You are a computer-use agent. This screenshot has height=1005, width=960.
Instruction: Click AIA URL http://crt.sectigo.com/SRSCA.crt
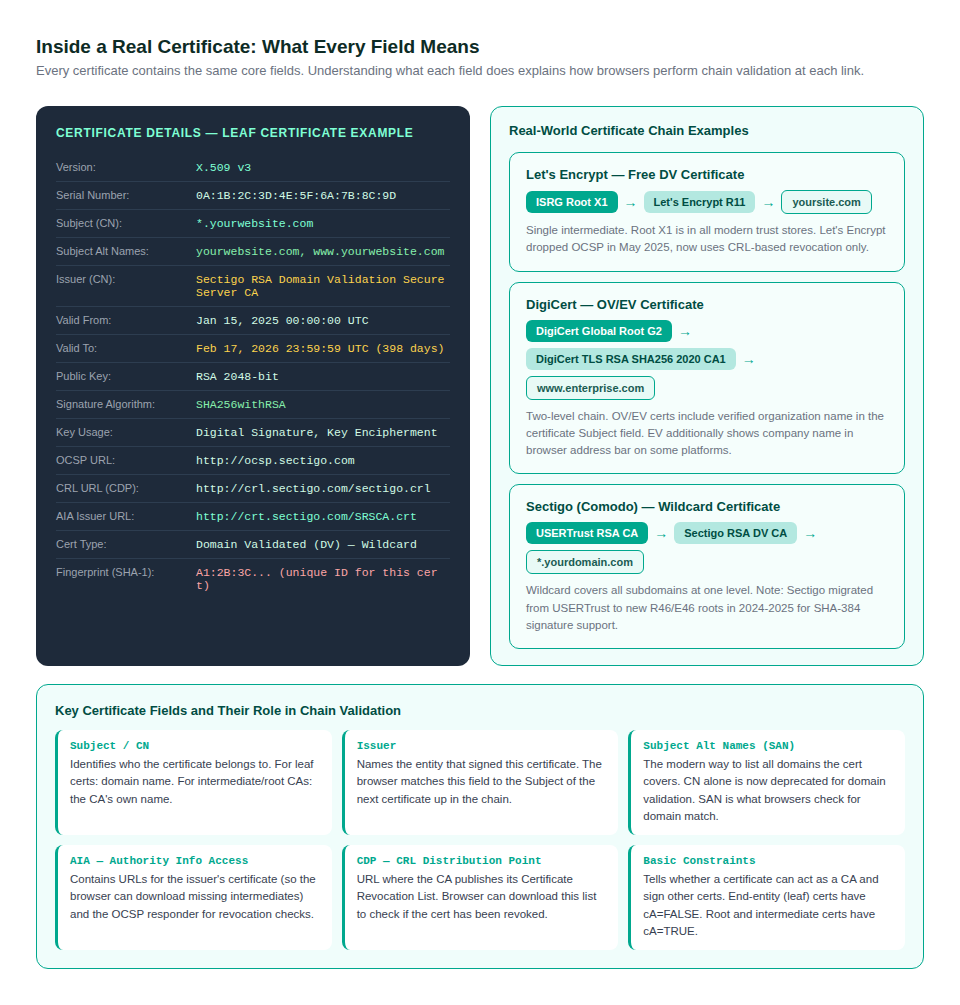tap(306, 517)
